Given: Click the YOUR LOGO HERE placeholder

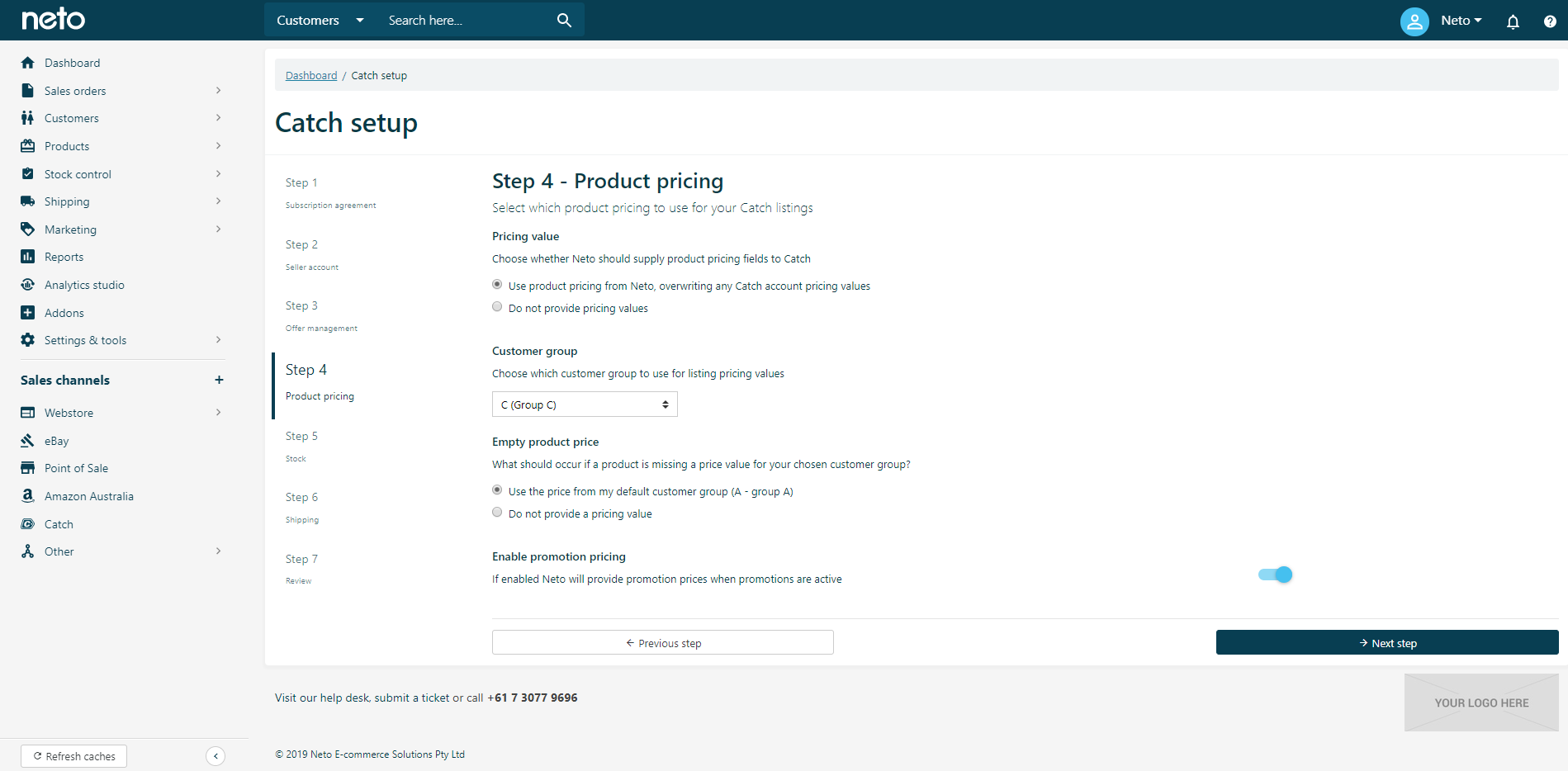Looking at the screenshot, I should click(1481, 702).
